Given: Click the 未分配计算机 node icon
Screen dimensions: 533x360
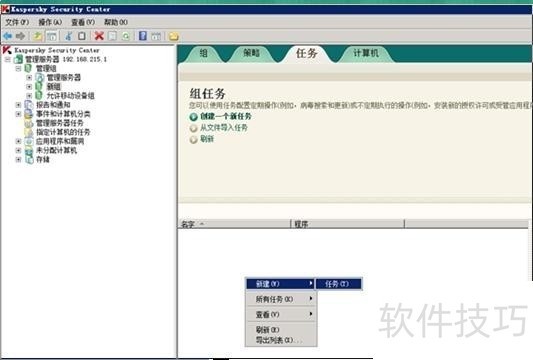Looking at the screenshot, I should [29, 150].
